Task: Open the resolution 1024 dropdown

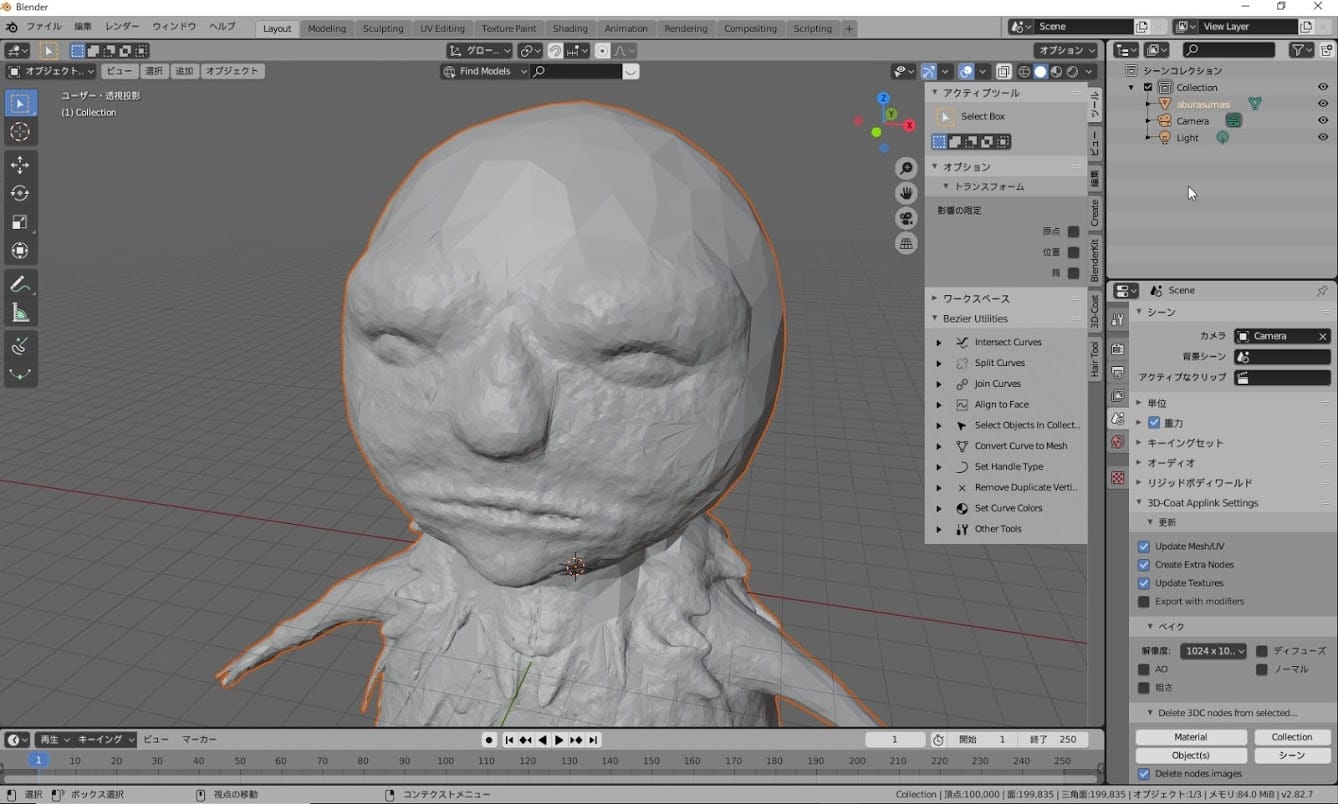Action: (x=1213, y=651)
